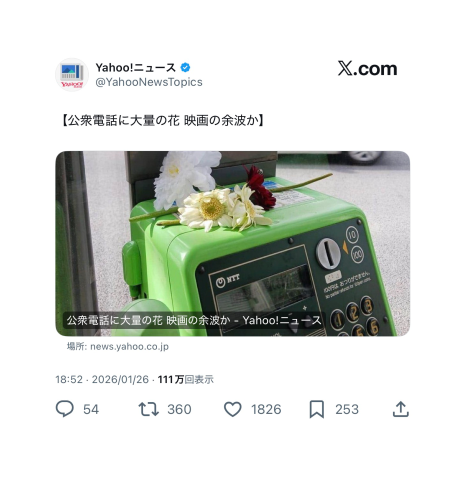Open the green payphone article image

click(x=232, y=243)
